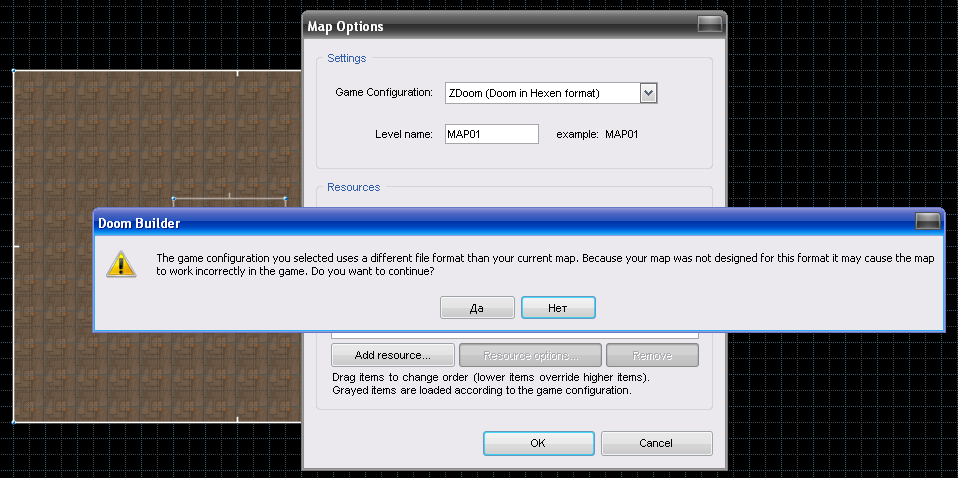
Task: Click OK in Map Options window
Action: pyautogui.click(x=538, y=443)
